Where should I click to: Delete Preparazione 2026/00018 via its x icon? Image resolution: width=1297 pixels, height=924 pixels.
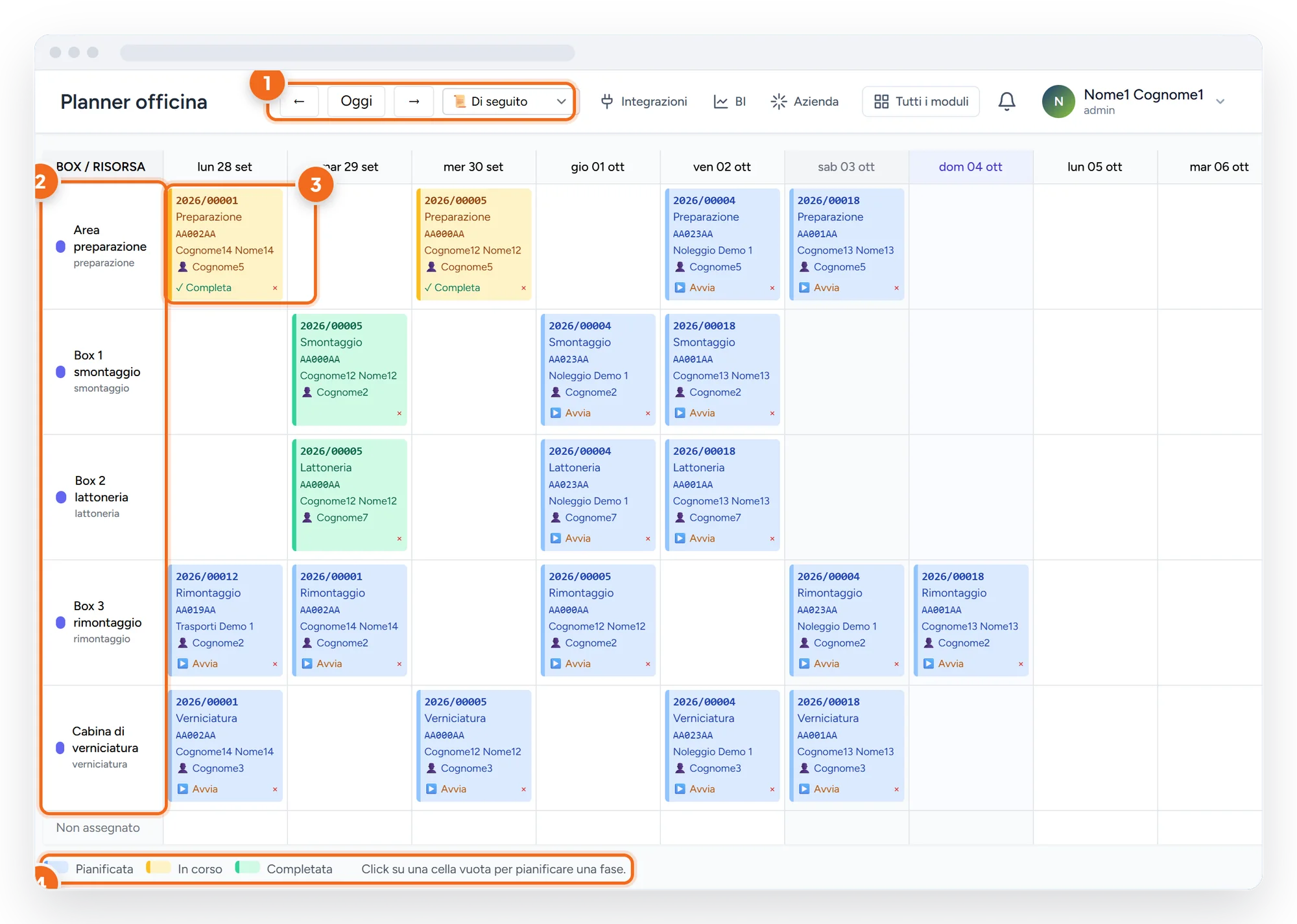point(896,288)
